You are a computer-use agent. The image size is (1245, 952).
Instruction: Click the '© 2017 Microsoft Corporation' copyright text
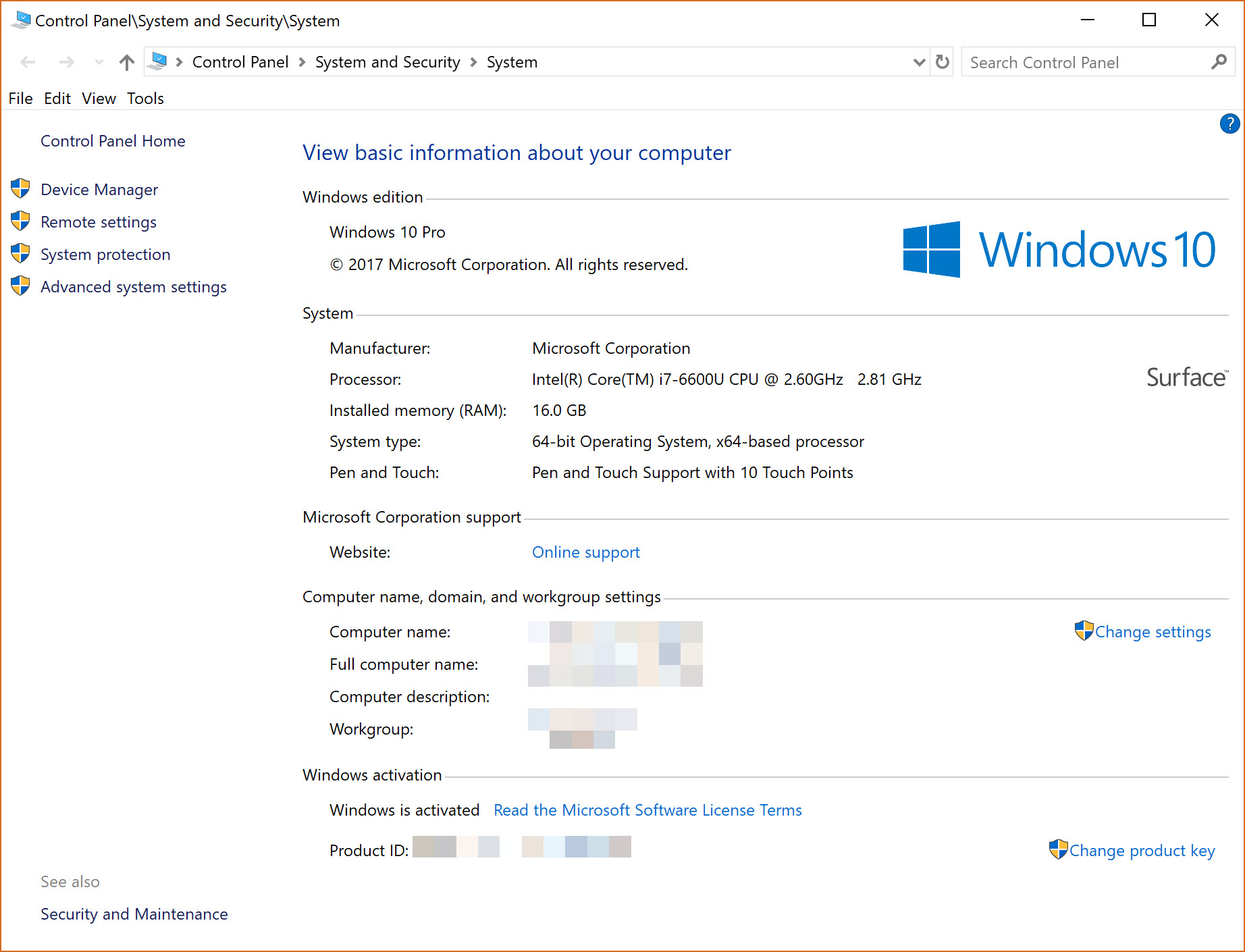(509, 264)
